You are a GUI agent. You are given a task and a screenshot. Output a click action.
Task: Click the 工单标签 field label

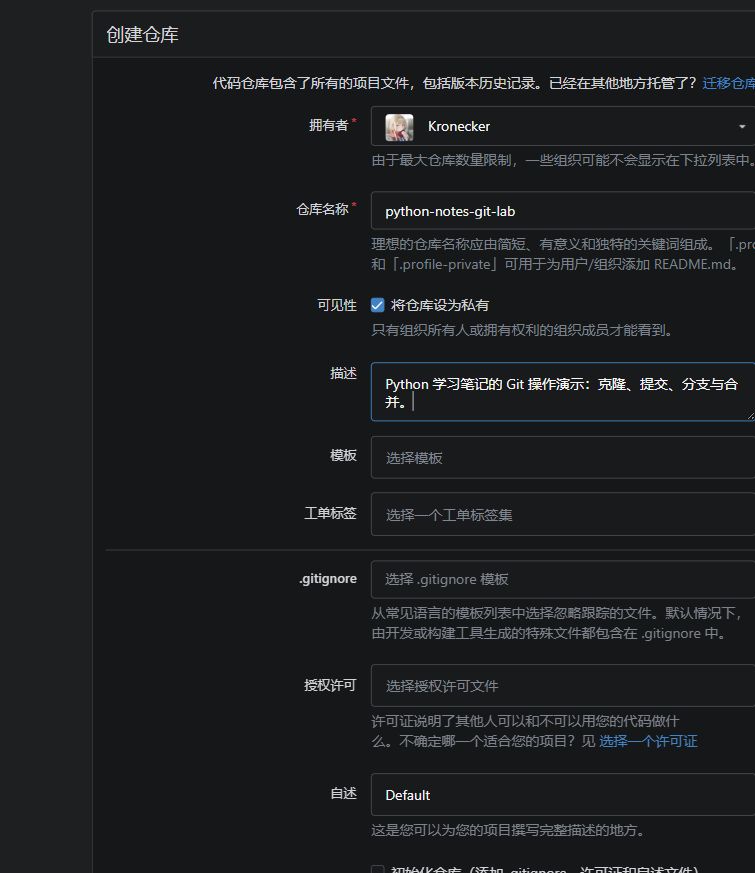[330, 513]
